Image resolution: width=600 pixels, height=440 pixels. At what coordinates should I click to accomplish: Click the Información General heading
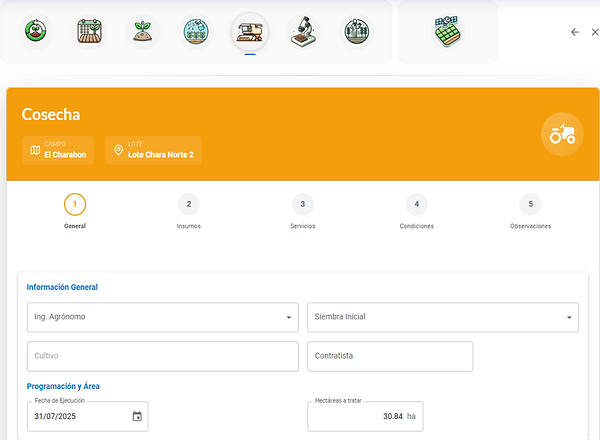point(62,287)
